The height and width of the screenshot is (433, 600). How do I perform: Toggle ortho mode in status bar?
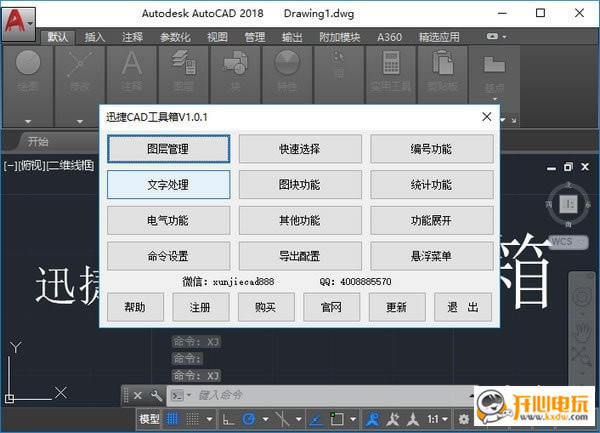(228, 419)
